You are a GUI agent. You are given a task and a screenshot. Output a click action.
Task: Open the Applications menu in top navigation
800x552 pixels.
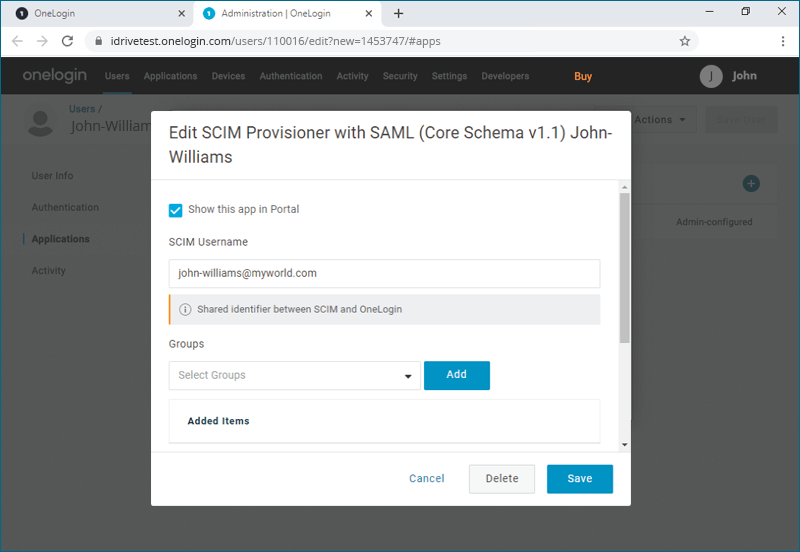tap(170, 76)
